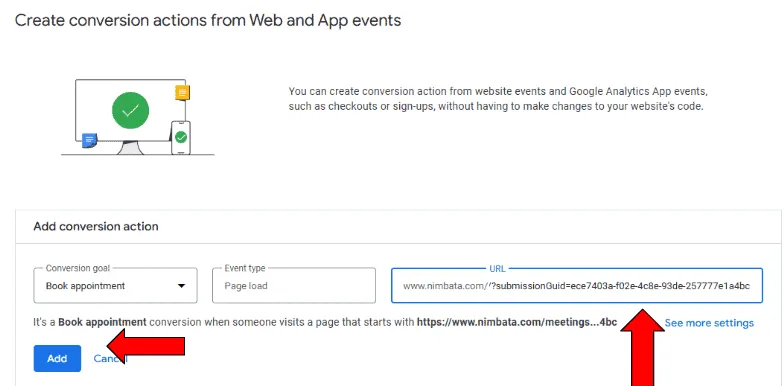Image resolution: width=784 pixels, height=386 pixels.
Task: Open the Conversion goal dropdown
Action: 115,286
